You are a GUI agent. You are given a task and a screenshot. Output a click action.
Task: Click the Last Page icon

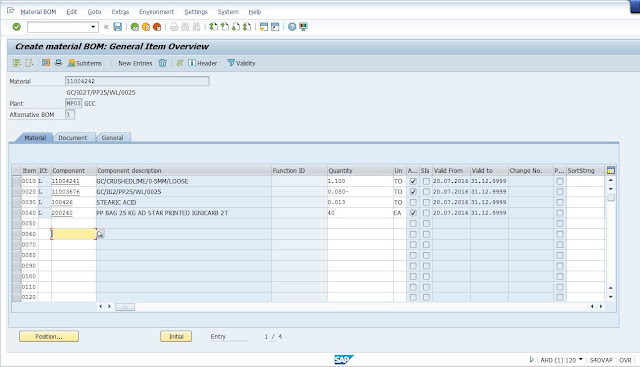point(247,27)
